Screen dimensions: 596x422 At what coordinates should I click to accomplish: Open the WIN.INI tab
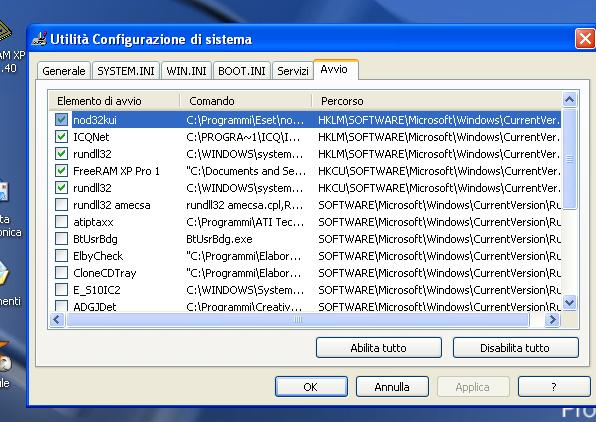pos(186,71)
